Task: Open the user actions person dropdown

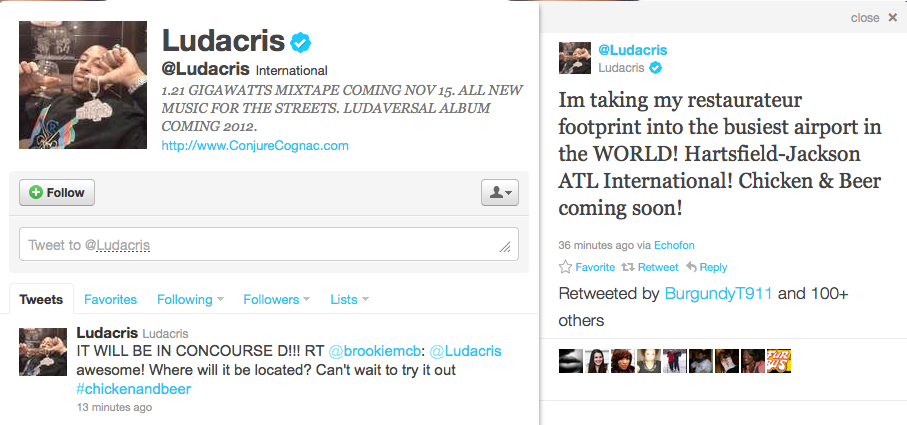Action: click(500, 193)
